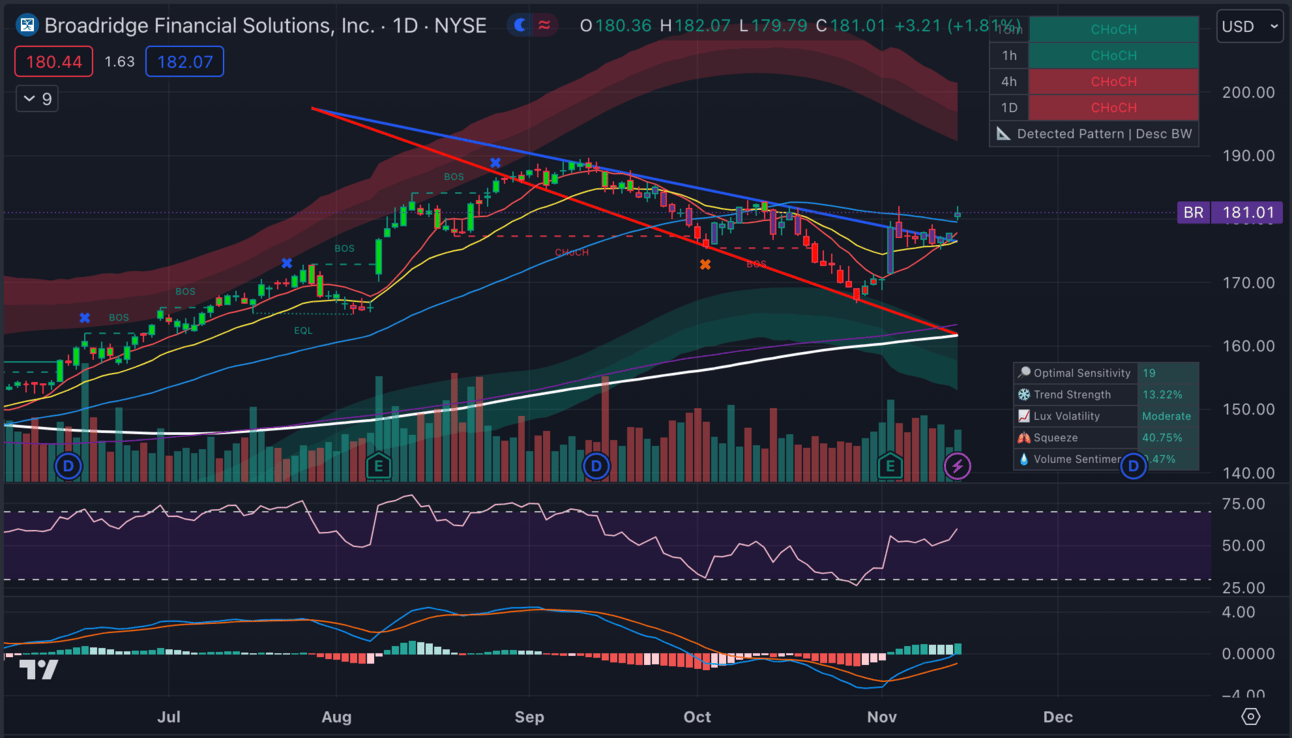Click the blue X marker above late August candles
The image size is (1292, 738).
pyautogui.click(x=495, y=162)
